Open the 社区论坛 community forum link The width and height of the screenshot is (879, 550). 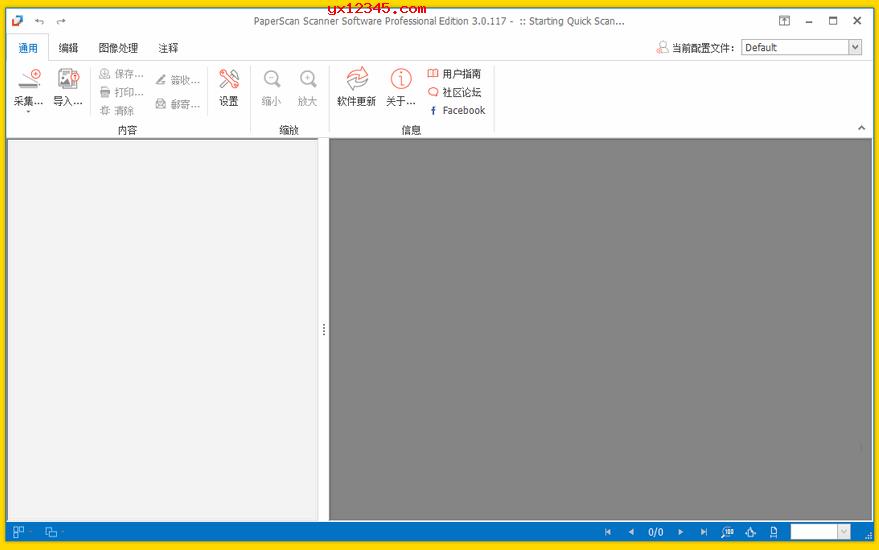point(454,92)
